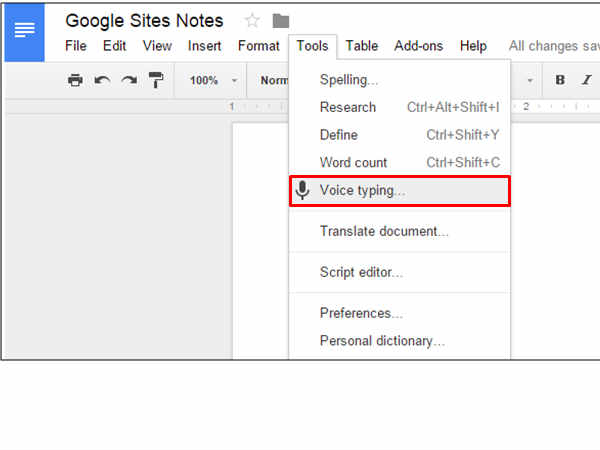This screenshot has height=450, width=600.
Task: Open the Edit menu
Action: point(114,46)
